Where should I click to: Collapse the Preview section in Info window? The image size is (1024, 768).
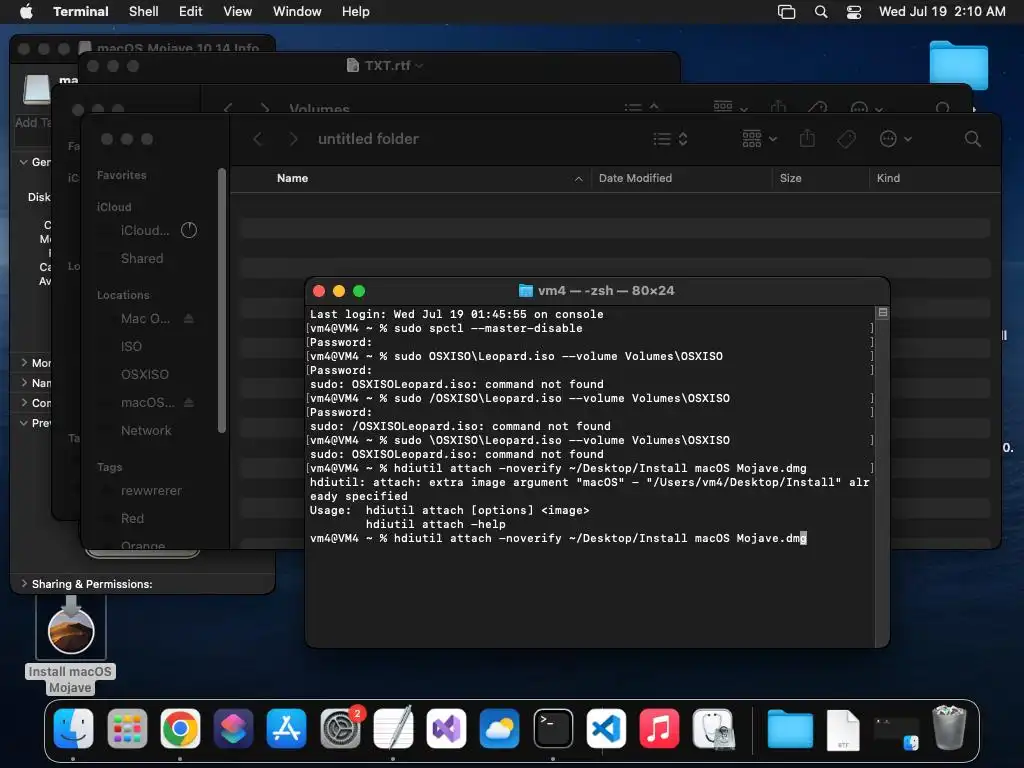click(x=24, y=423)
